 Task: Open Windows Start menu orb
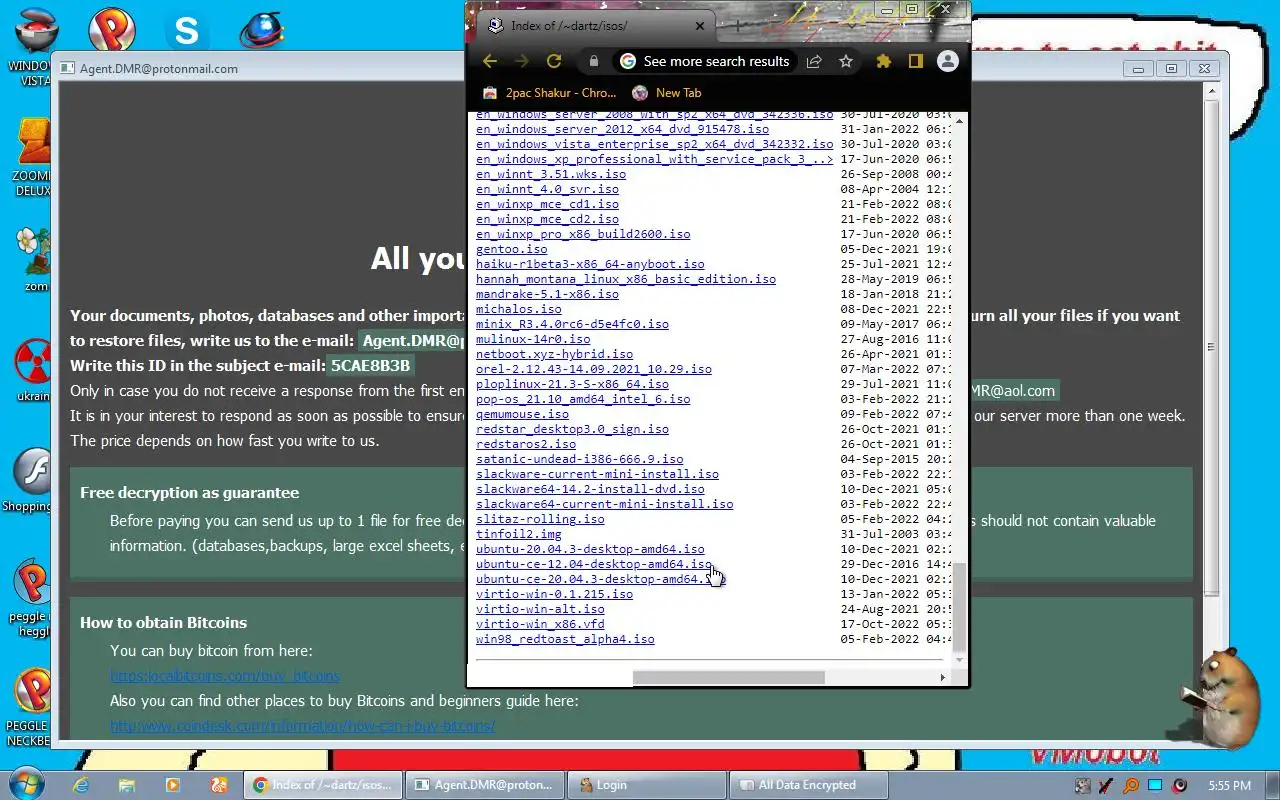click(x=25, y=784)
